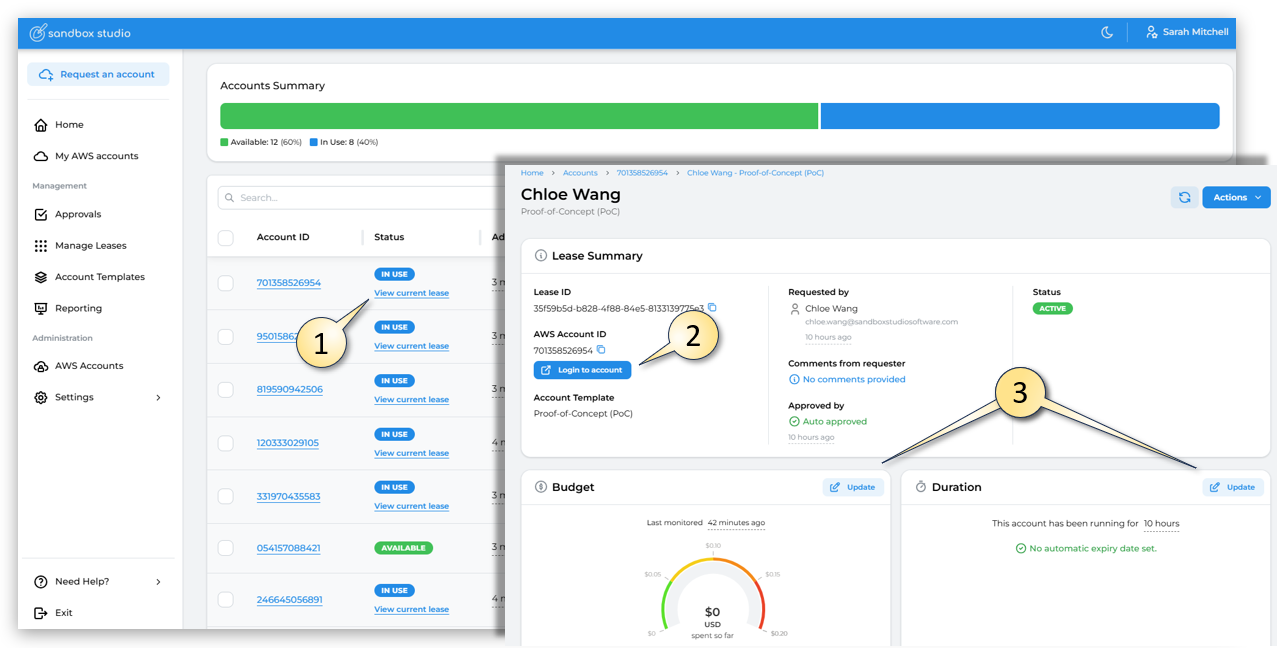Toggle dark mode moon icon
The width and height of the screenshot is (1281, 648).
pyautogui.click(x=1107, y=32)
